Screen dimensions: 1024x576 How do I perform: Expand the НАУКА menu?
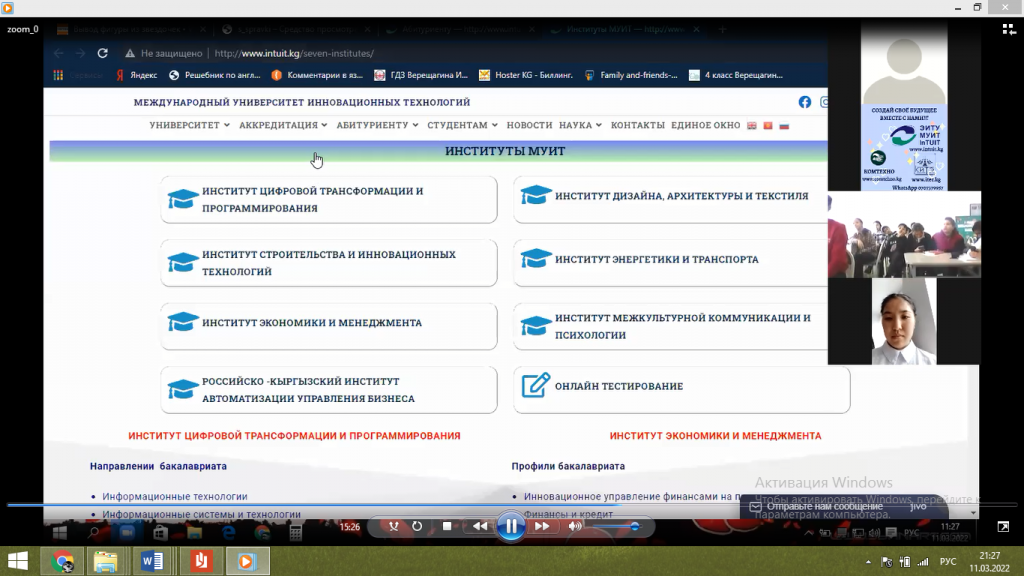pos(581,125)
